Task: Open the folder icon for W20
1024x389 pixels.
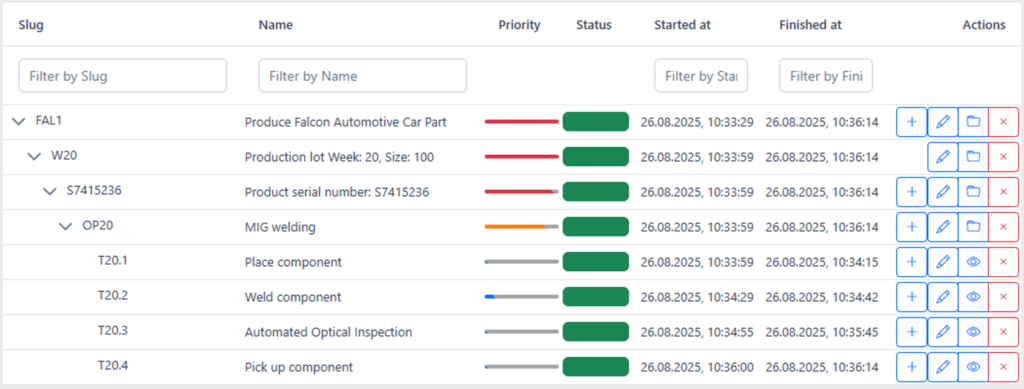Action: 973,157
